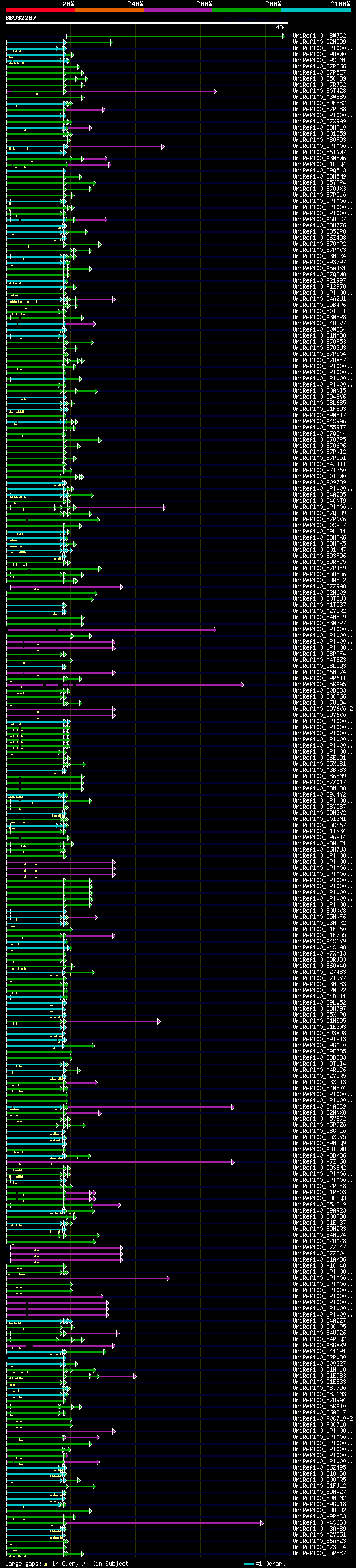Select the UniRef100_A4S6G3 label

319,1522
